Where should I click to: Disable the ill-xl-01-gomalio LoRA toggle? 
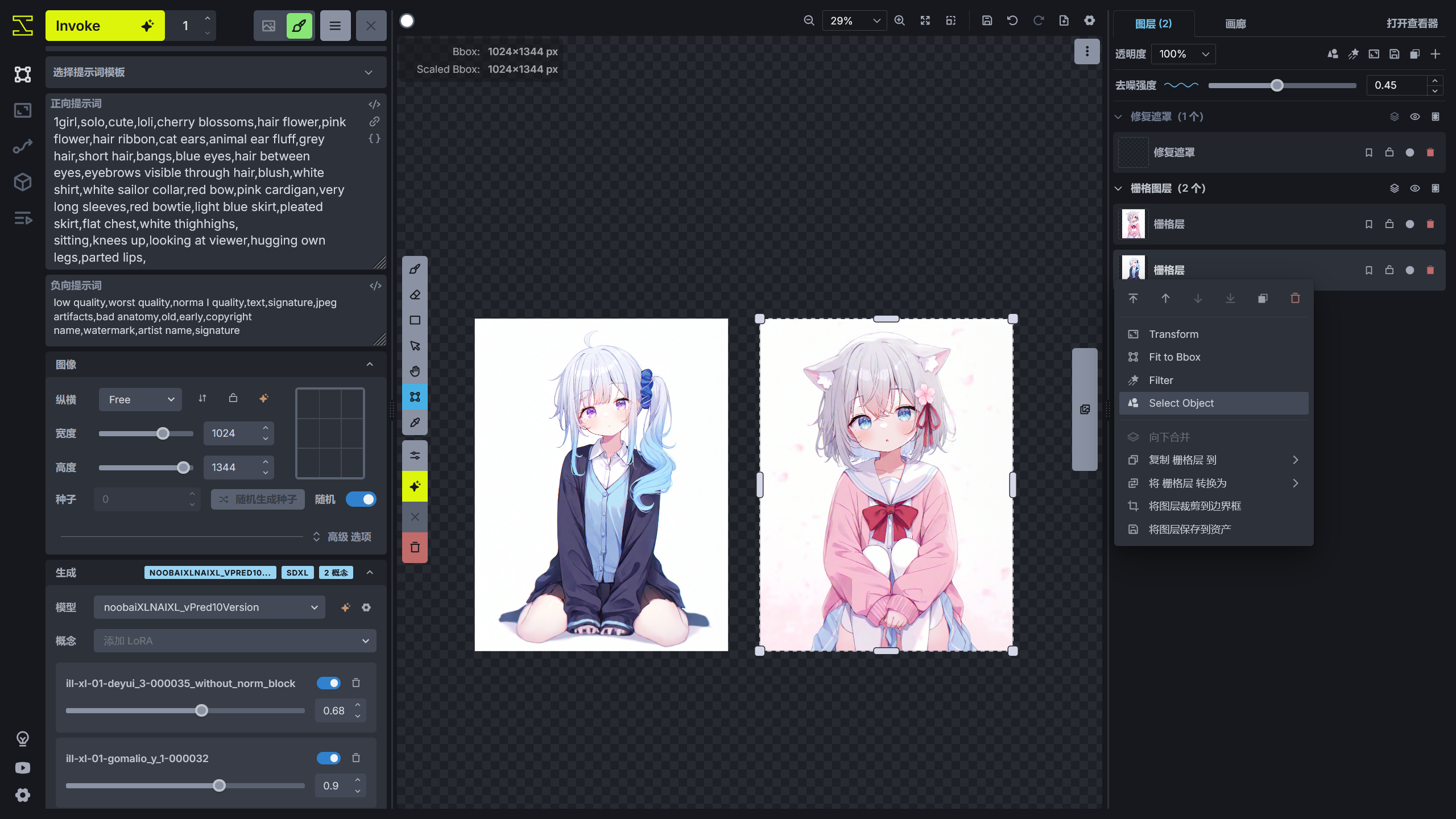[328, 758]
